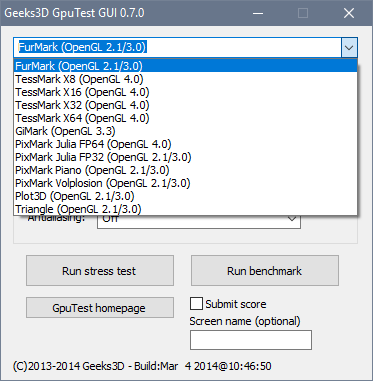Enable the Submit score checkbox
This screenshot has height=381, width=373.
196,304
